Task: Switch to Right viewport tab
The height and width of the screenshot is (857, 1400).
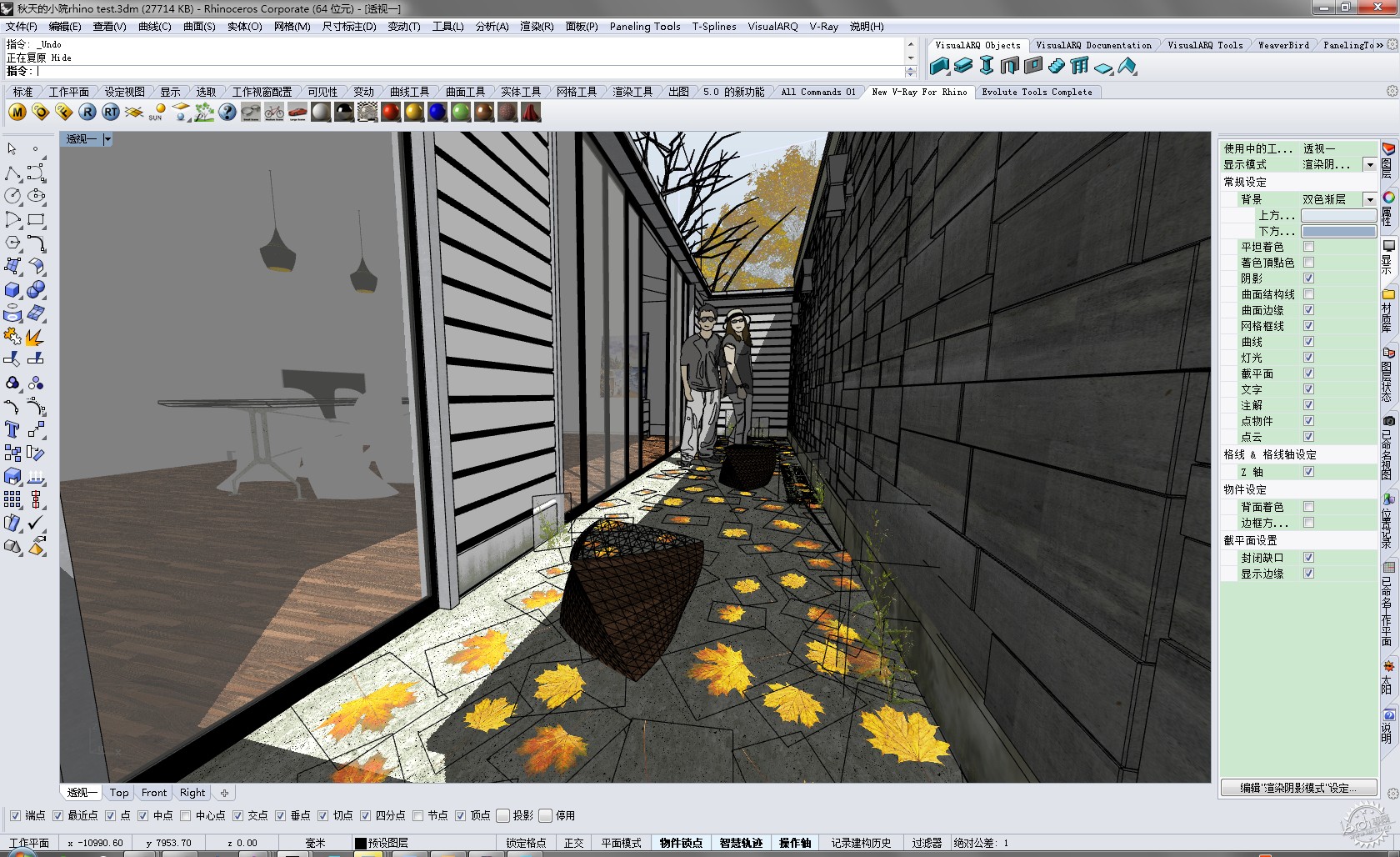Action: pyautogui.click(x=192, y=793)
